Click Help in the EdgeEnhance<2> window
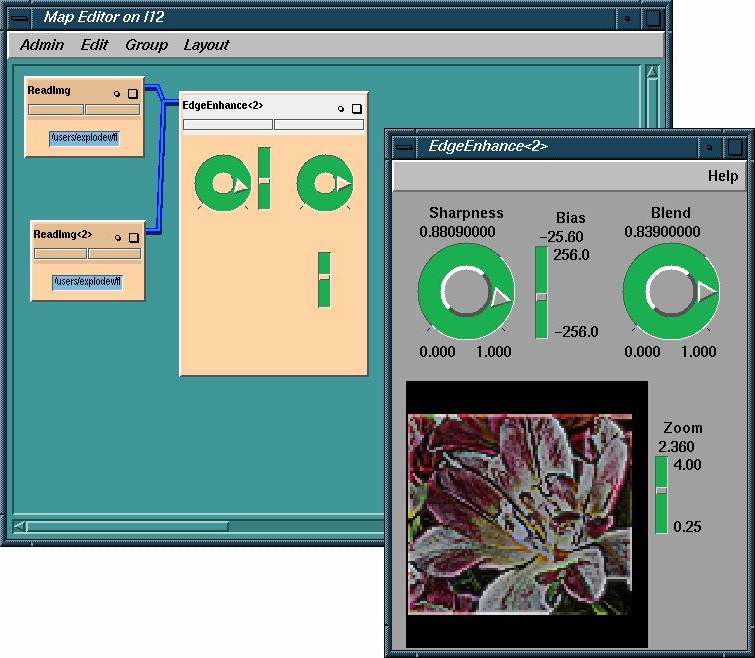Image resolution: width=755 pixels, height=658 pixels. pyautogui.click(x=722, y=176)
